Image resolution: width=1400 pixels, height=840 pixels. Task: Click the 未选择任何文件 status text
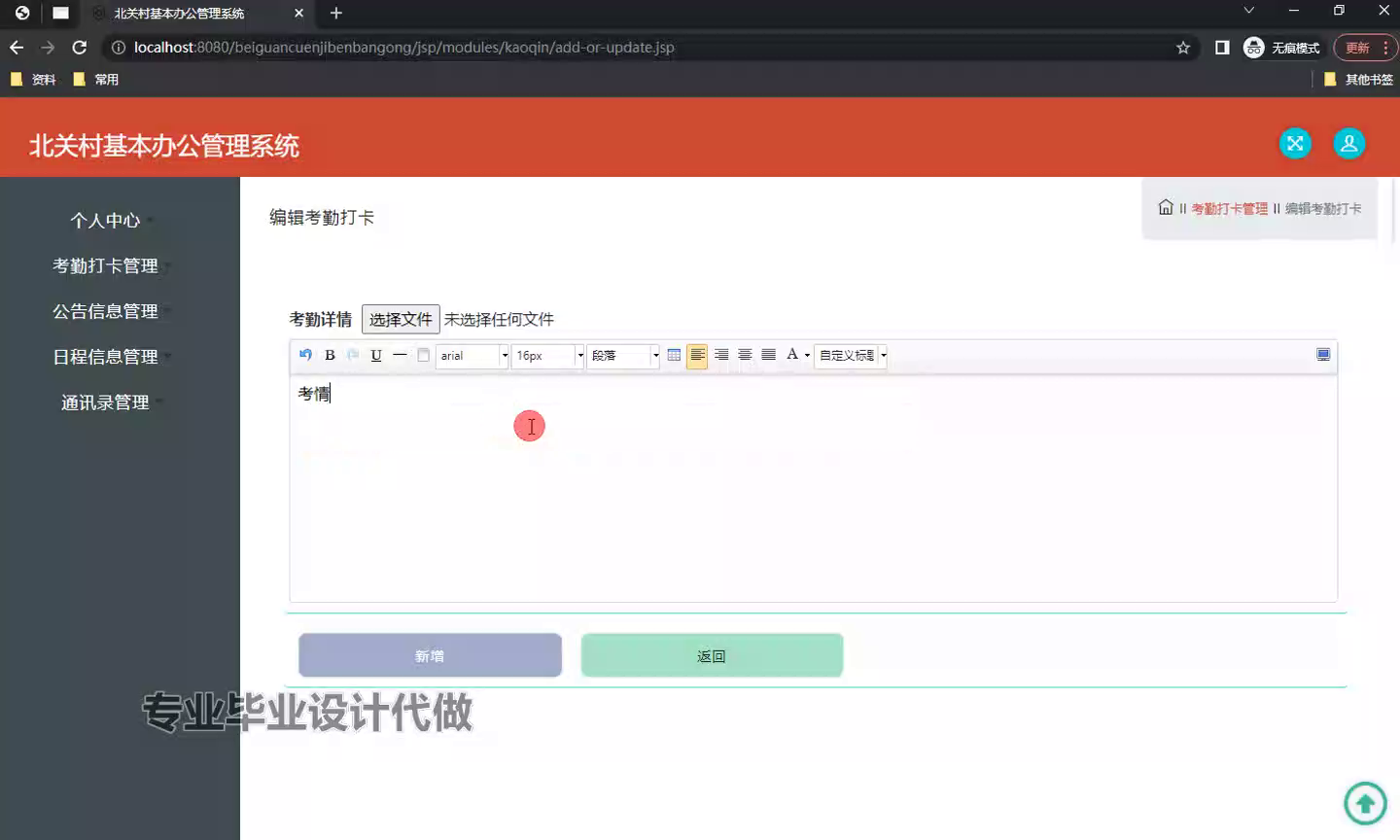tap(499, 319)
